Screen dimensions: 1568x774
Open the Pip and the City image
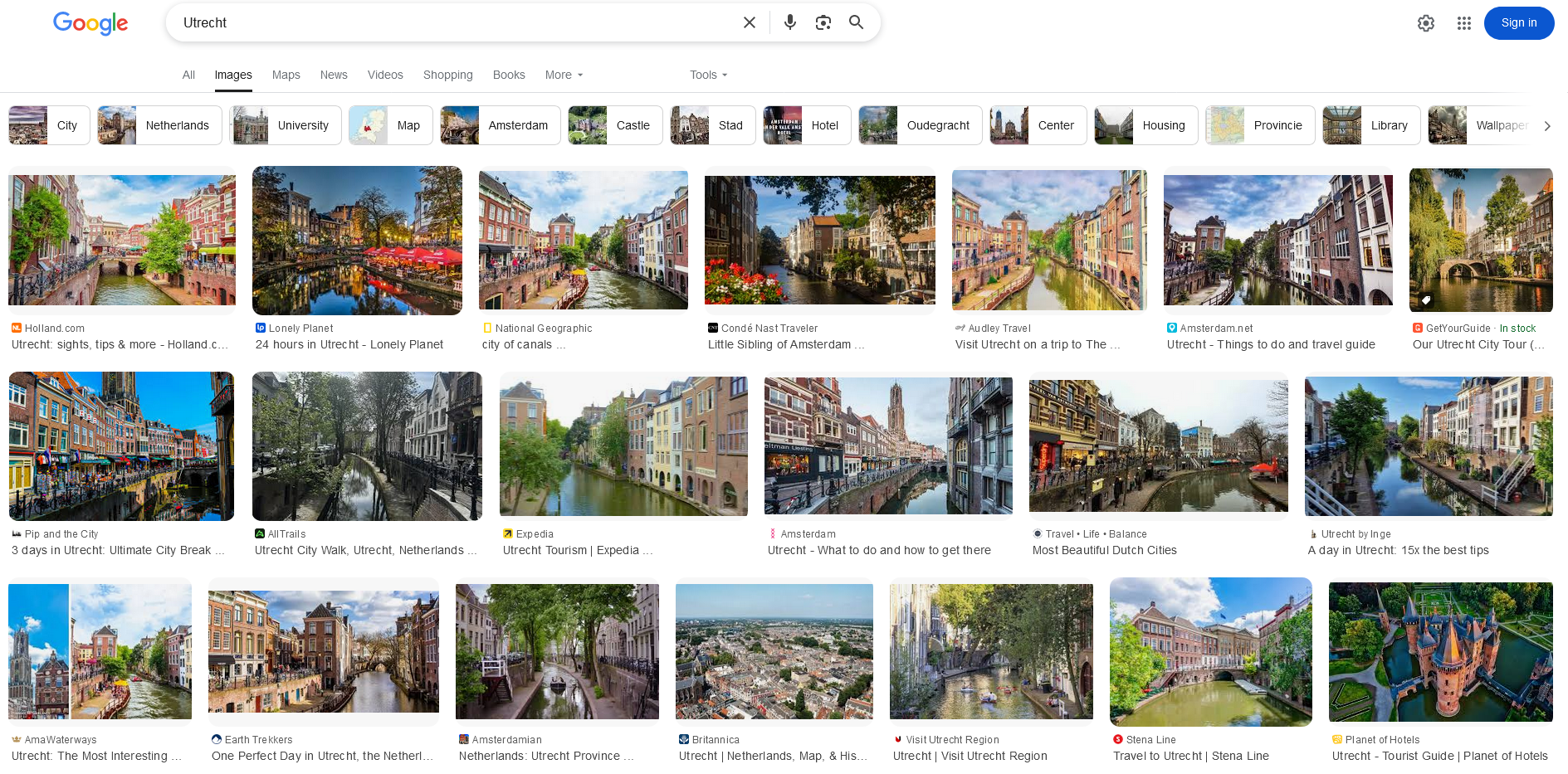121,446
